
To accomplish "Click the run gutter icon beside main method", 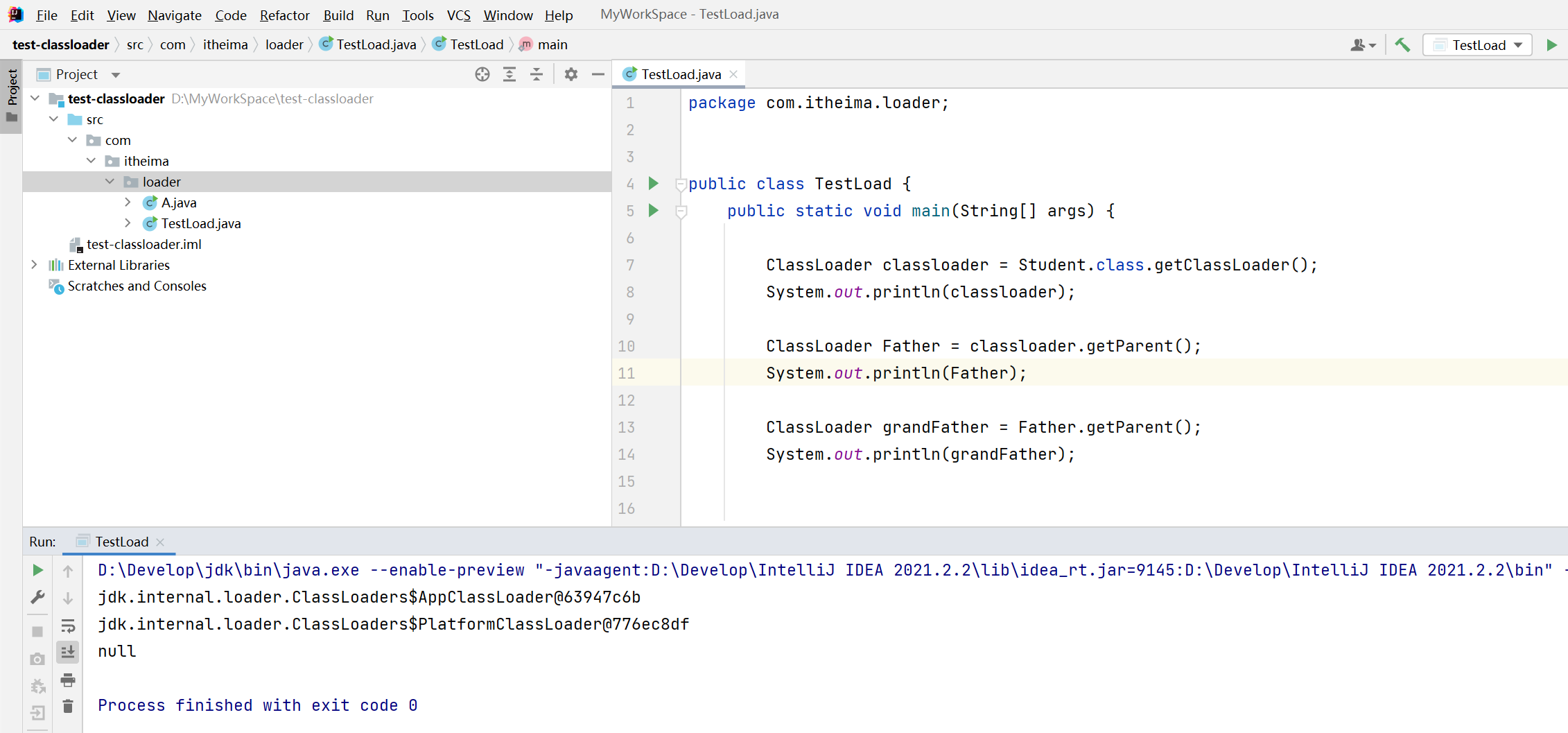I will click(653, 210).
